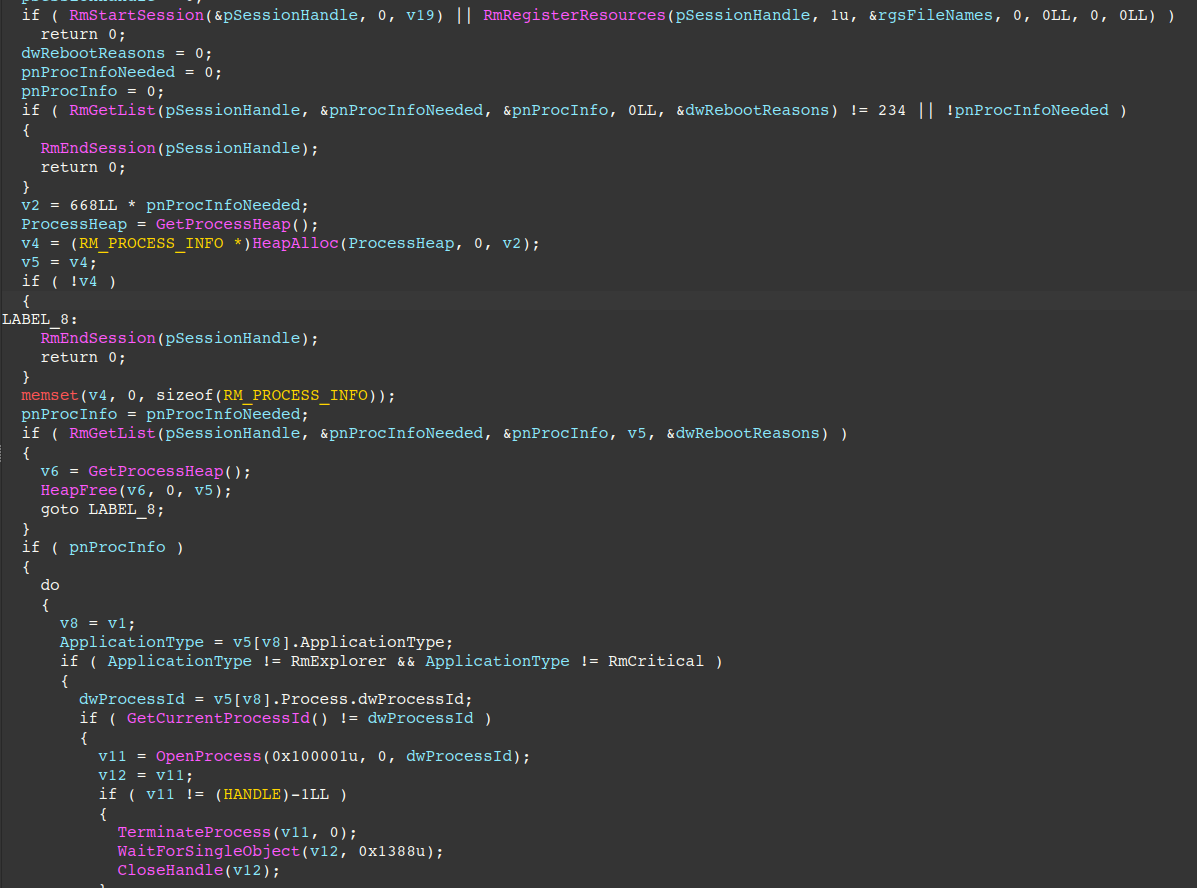Image resolution: width=1197 pixels, height=888 pixels.
Task: Select the RmCritical enum value
Action: click(656, 661)
